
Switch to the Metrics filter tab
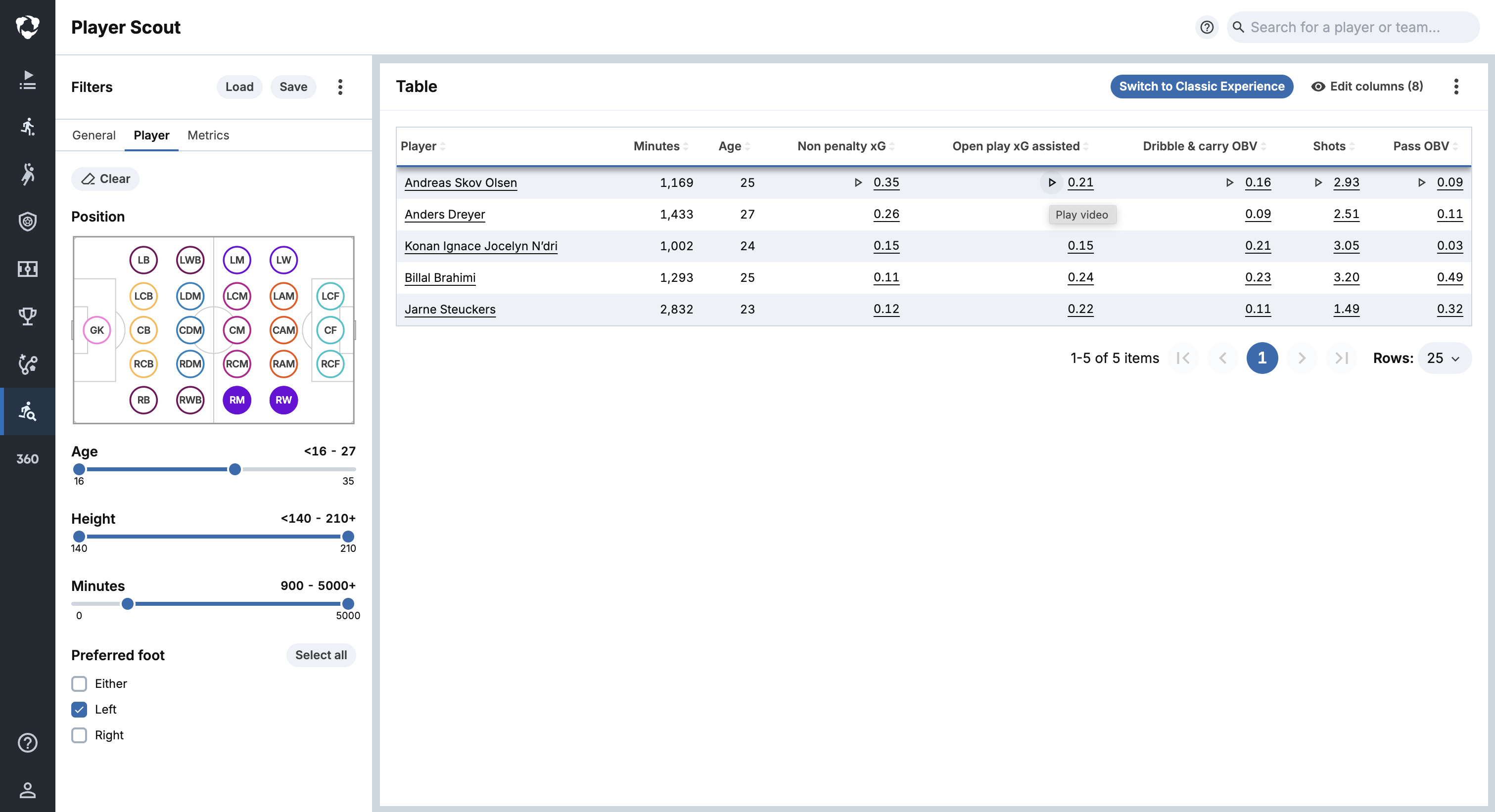pyautogui.click(x=208, y=135)
